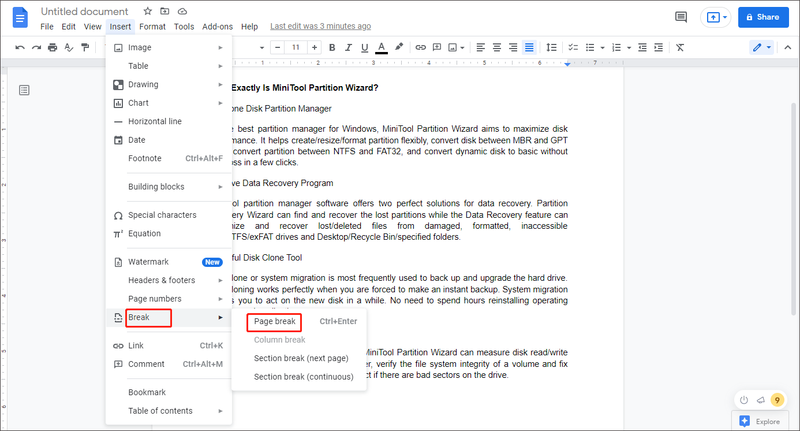Click the Insert link icon
The image size is (800, 431).
point(420,47)
